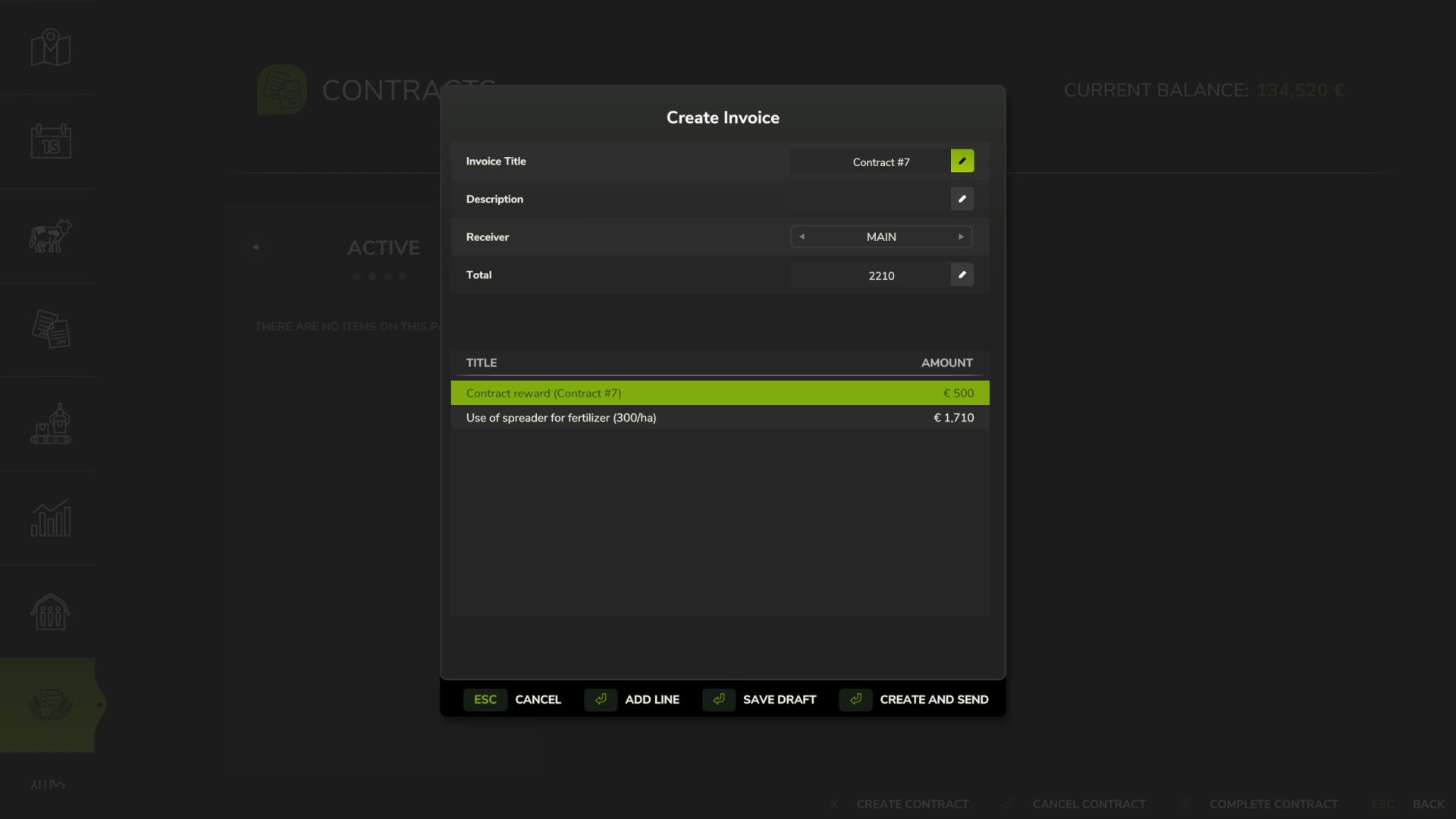The height and width of the screenshot is (819, 1456).
Task: Select the Contract reward line
Action: (719, 393)
